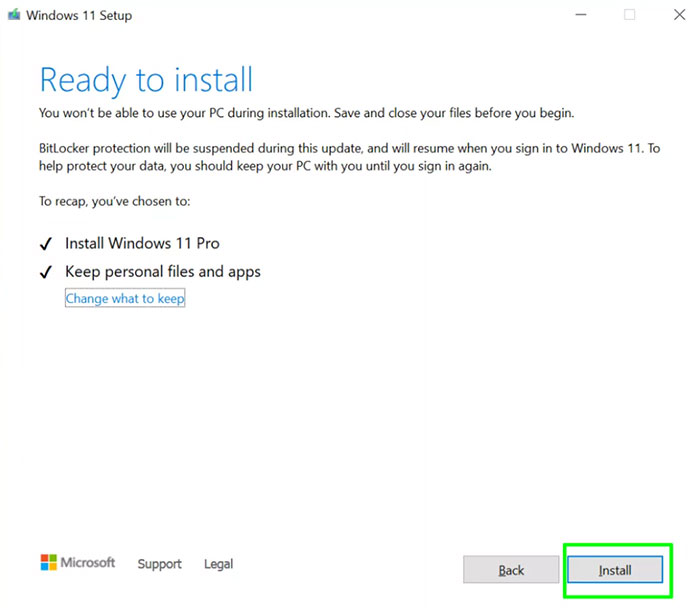
Task: Click the Ready to install heading
Action: pos(146,80)
